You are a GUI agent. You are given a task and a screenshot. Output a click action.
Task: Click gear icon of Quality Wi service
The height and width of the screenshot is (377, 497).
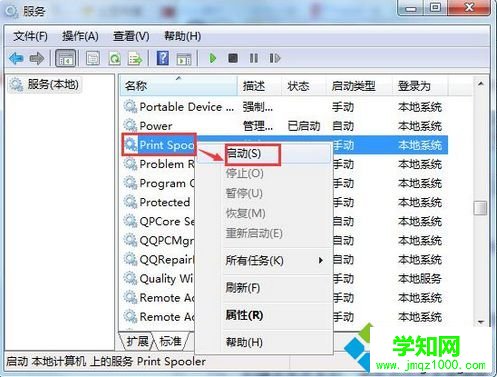point(130,278)
